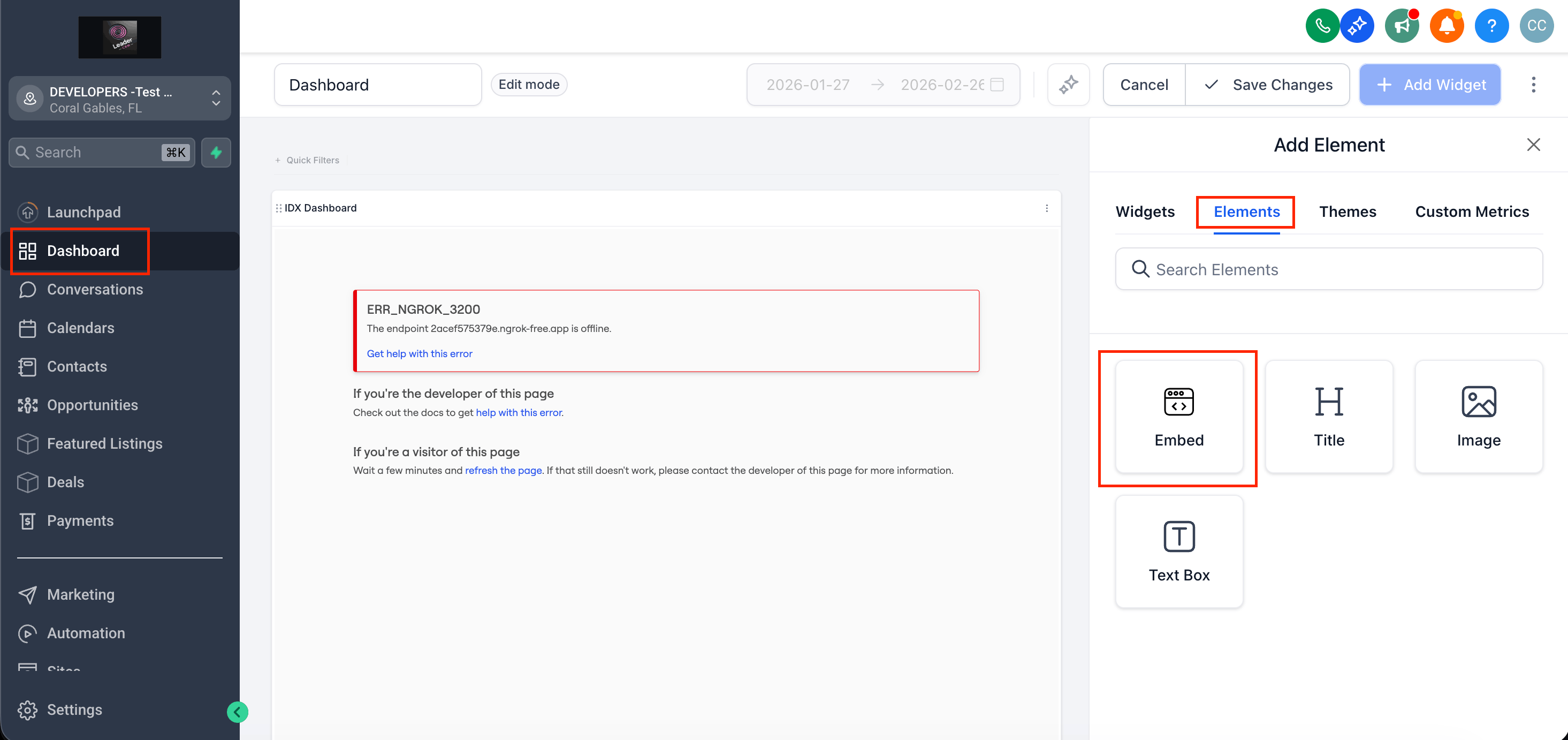Open IDX Dashboard widget three-dot menu
This screenshot has height=740, width=1568.
tap(1046, 208)
